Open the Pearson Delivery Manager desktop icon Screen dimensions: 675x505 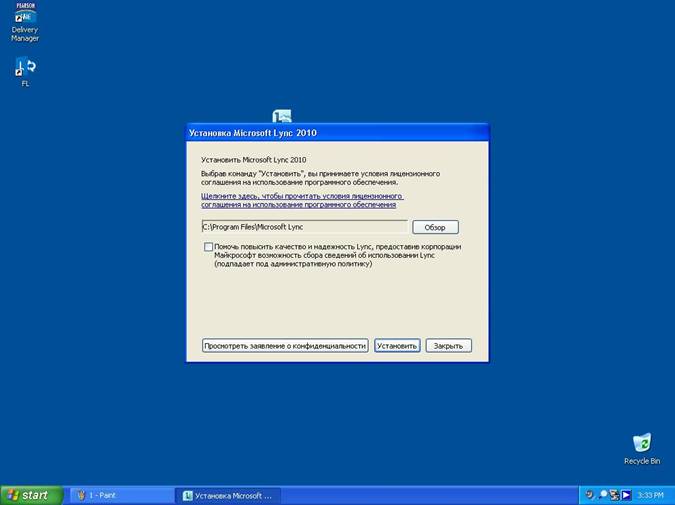[x=25, y=22]
